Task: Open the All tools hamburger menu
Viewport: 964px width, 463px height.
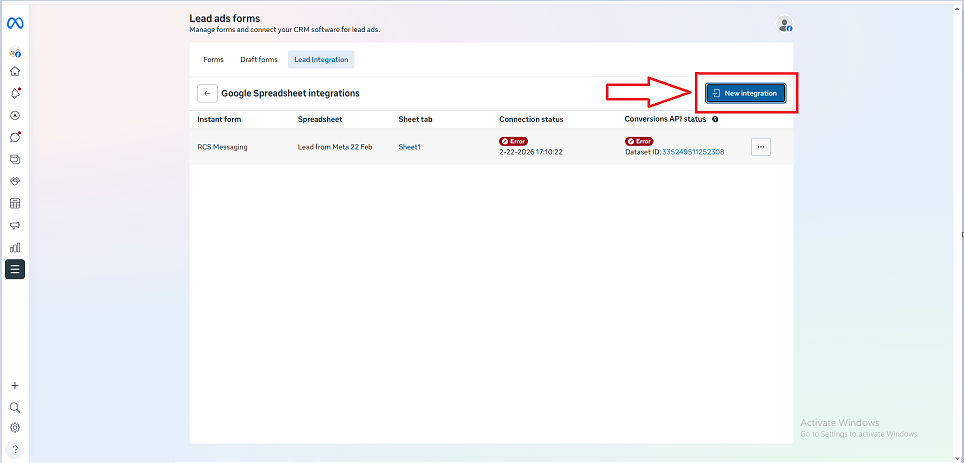Action: (x=15, y=269)
